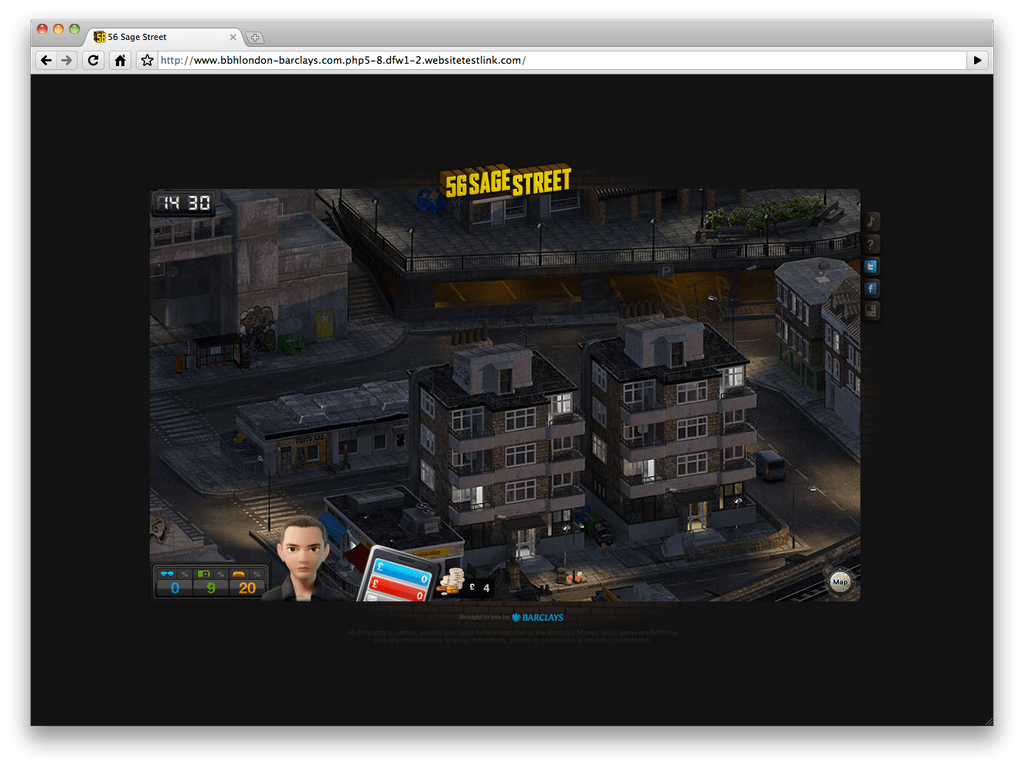Click the 56 Sage Street logo
The width and height of the screenshot is (1024, 768).
tap(508, 181)
